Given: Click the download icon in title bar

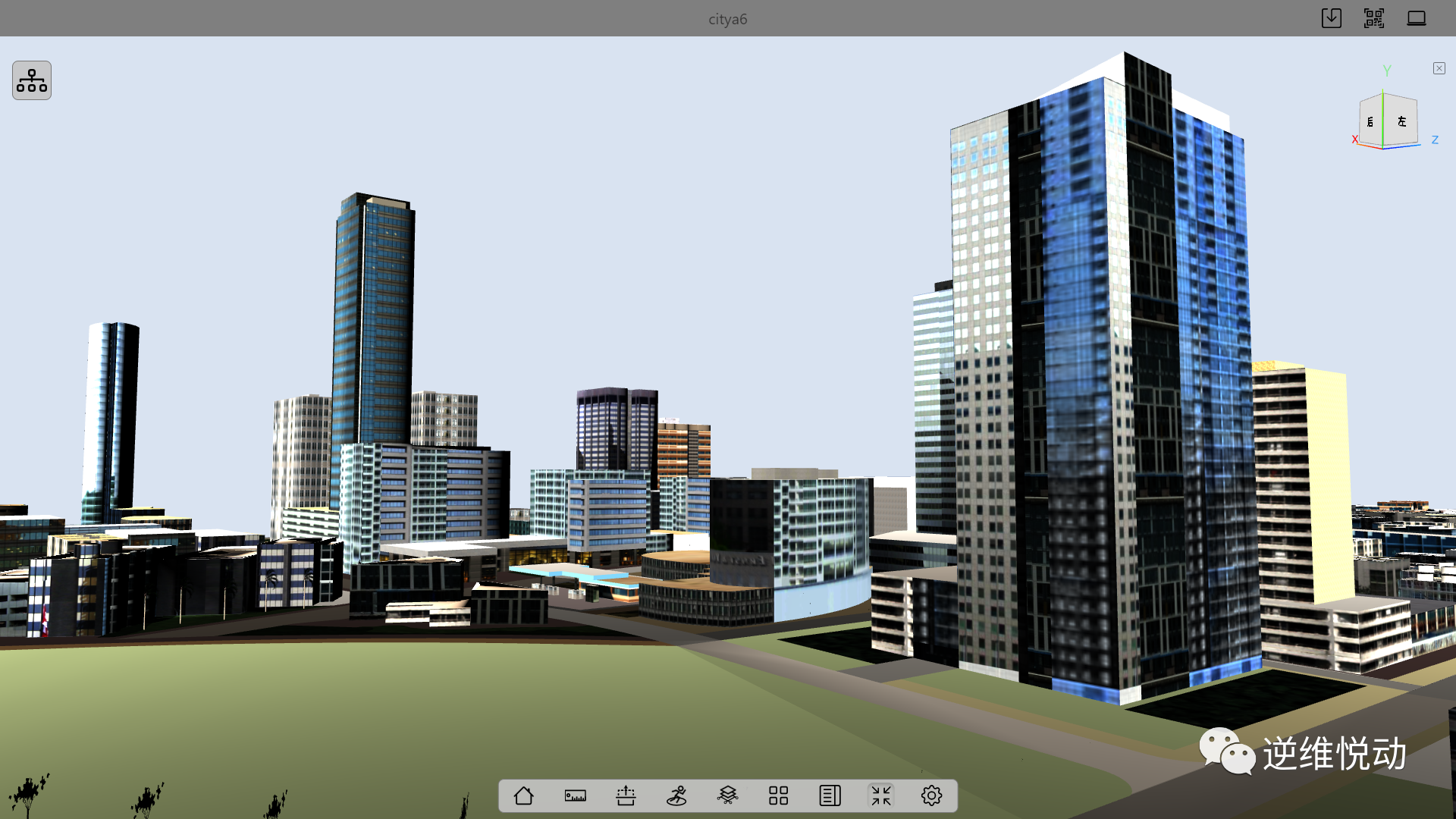Looking at the screenshot, I should point(1331,18).
